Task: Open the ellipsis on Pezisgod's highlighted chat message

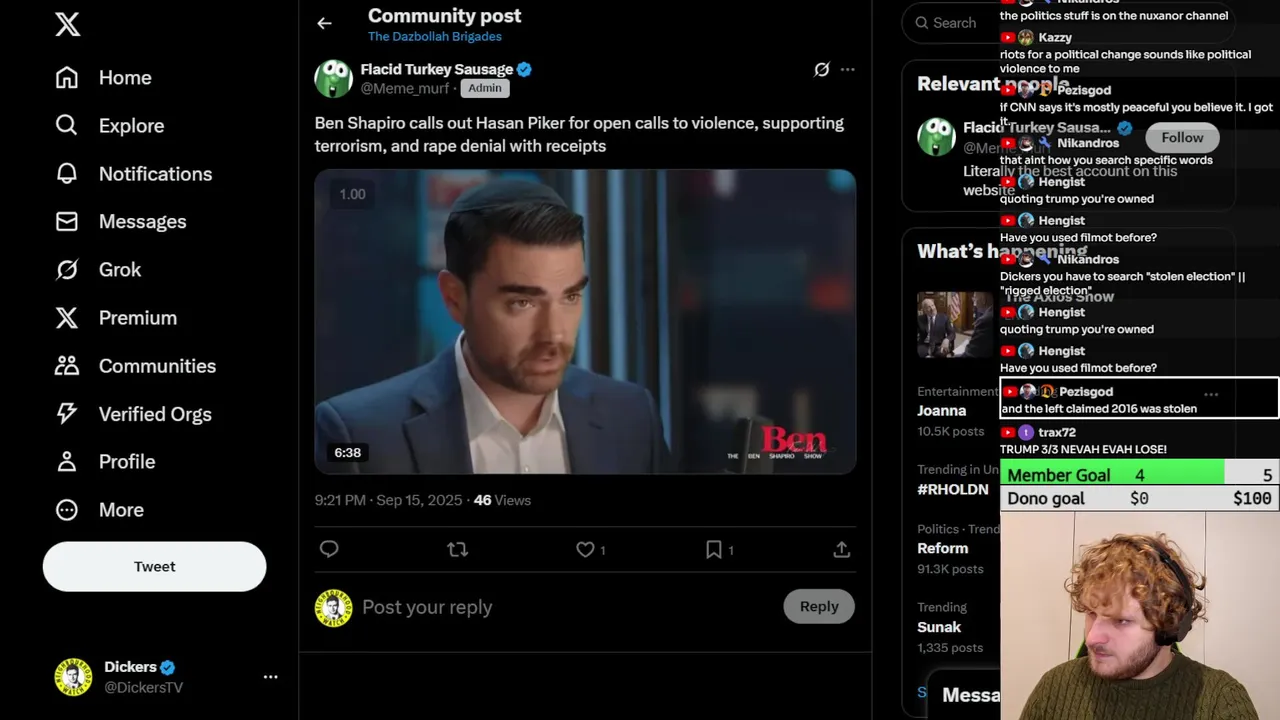Action: (x=1211, y=394)
